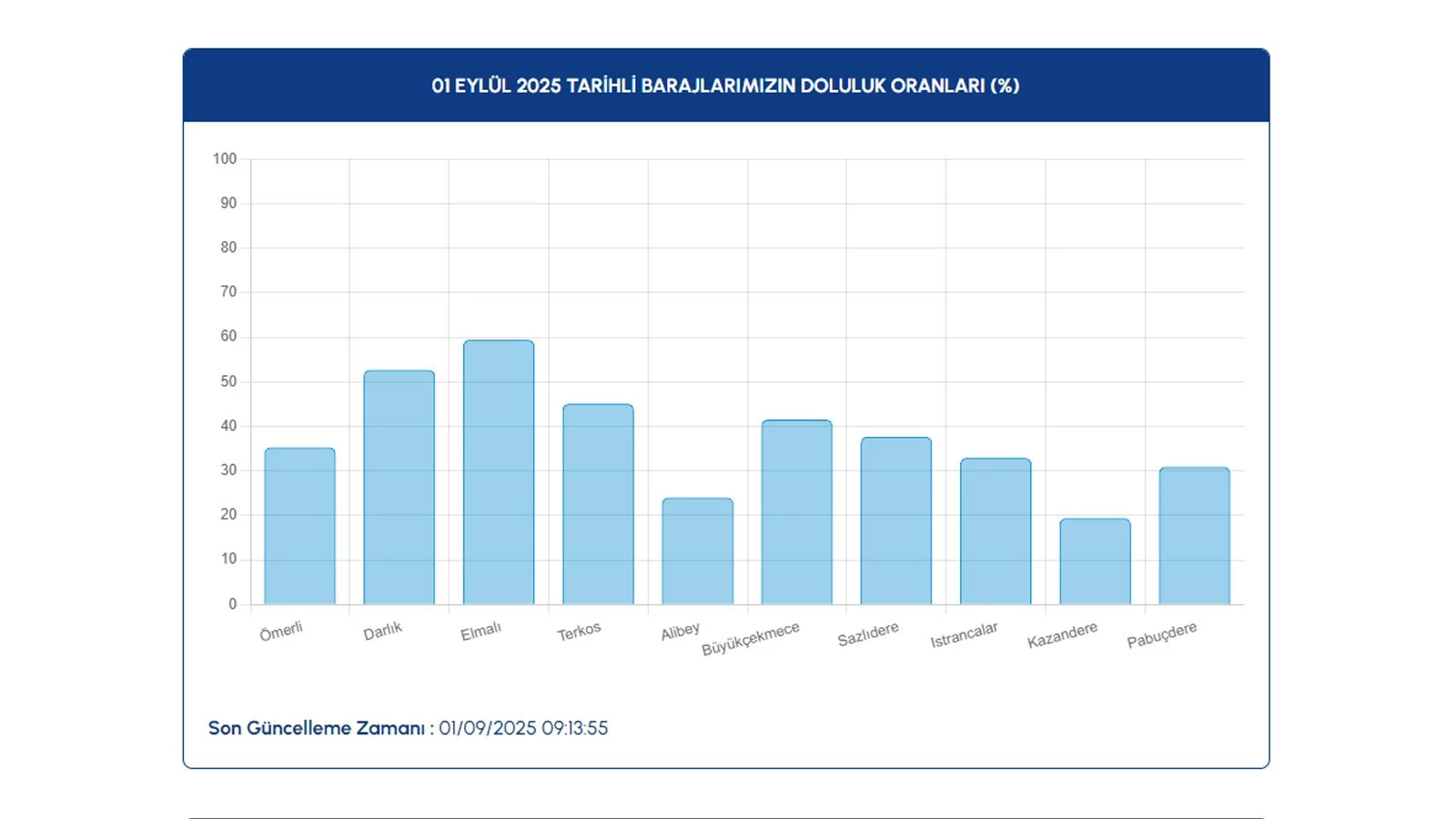Click the 50 tick on y-axis
The image size is (1456, 819).
[x=228, y=381]
